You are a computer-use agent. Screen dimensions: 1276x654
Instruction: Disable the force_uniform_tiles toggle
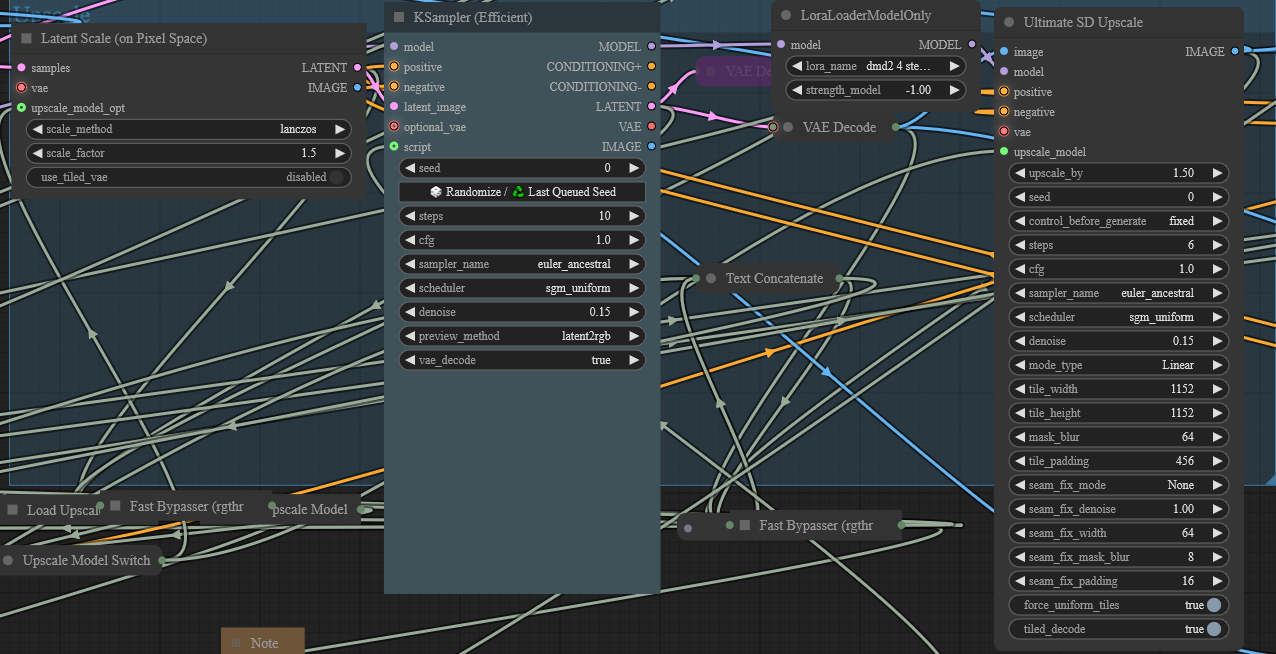[1213, 605]
